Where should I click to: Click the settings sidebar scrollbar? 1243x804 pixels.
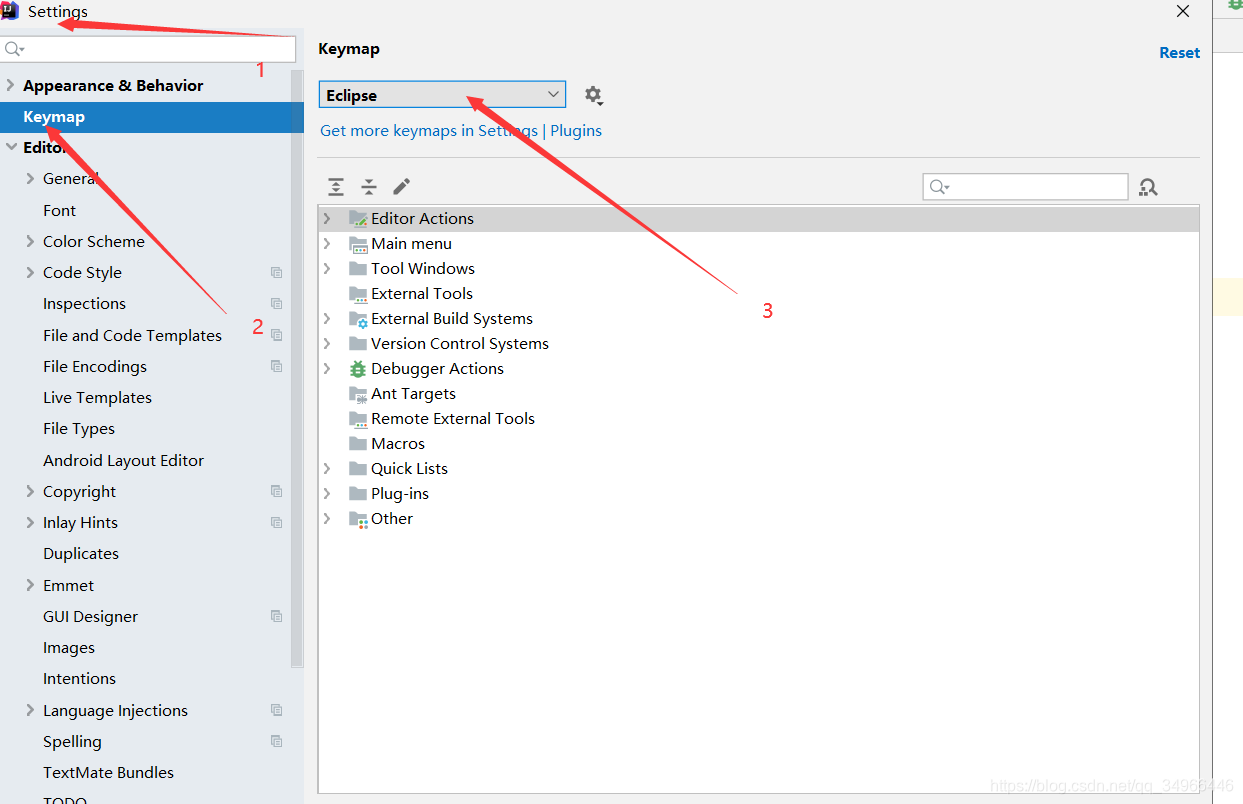pos(297,368)
